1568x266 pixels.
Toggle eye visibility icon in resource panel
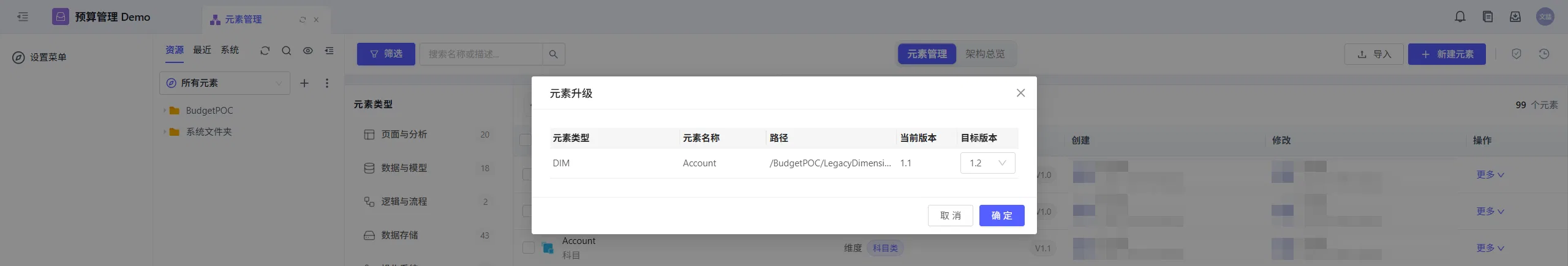point(308,51)
